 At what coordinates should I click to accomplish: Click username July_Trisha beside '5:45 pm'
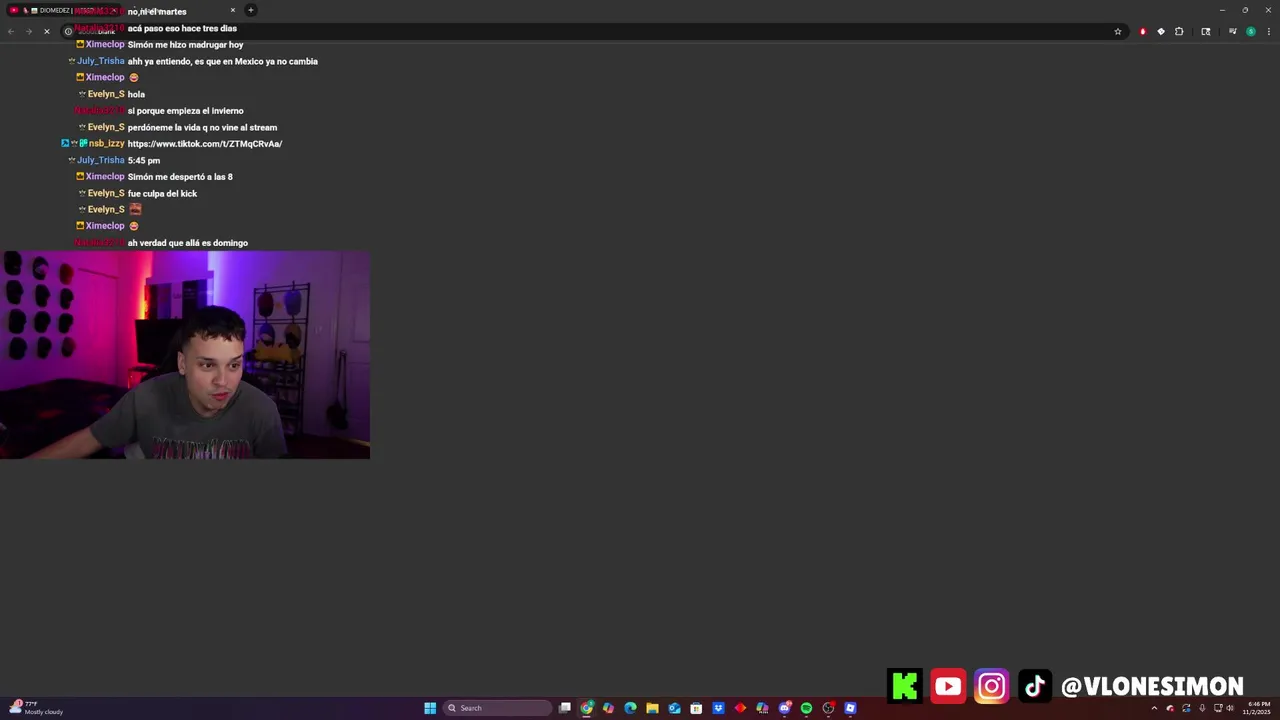(101, 160)
